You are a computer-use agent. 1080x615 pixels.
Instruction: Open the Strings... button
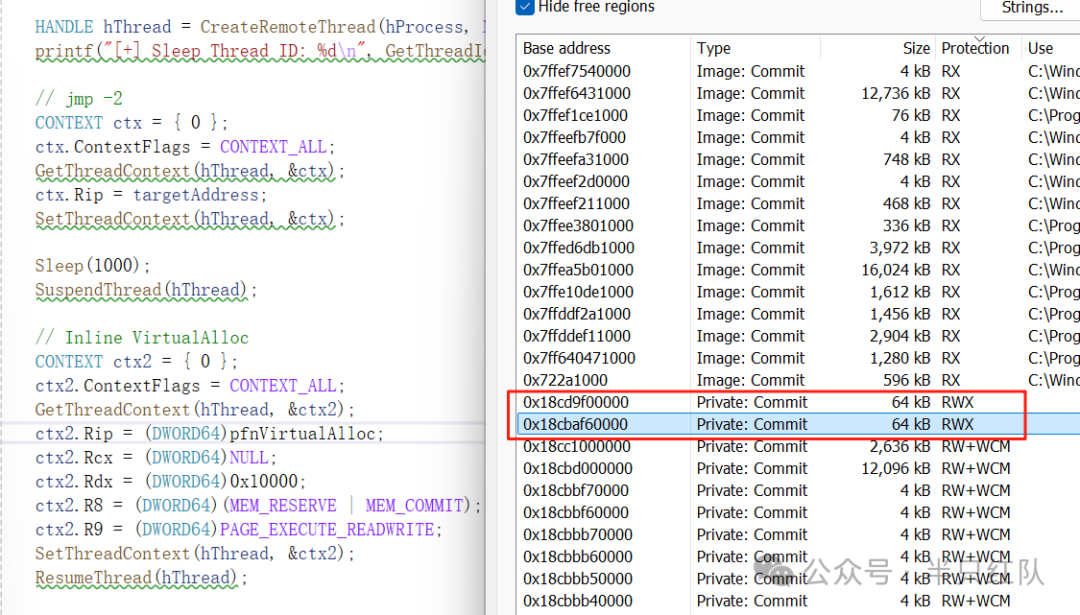click(x=1031, y=8)
